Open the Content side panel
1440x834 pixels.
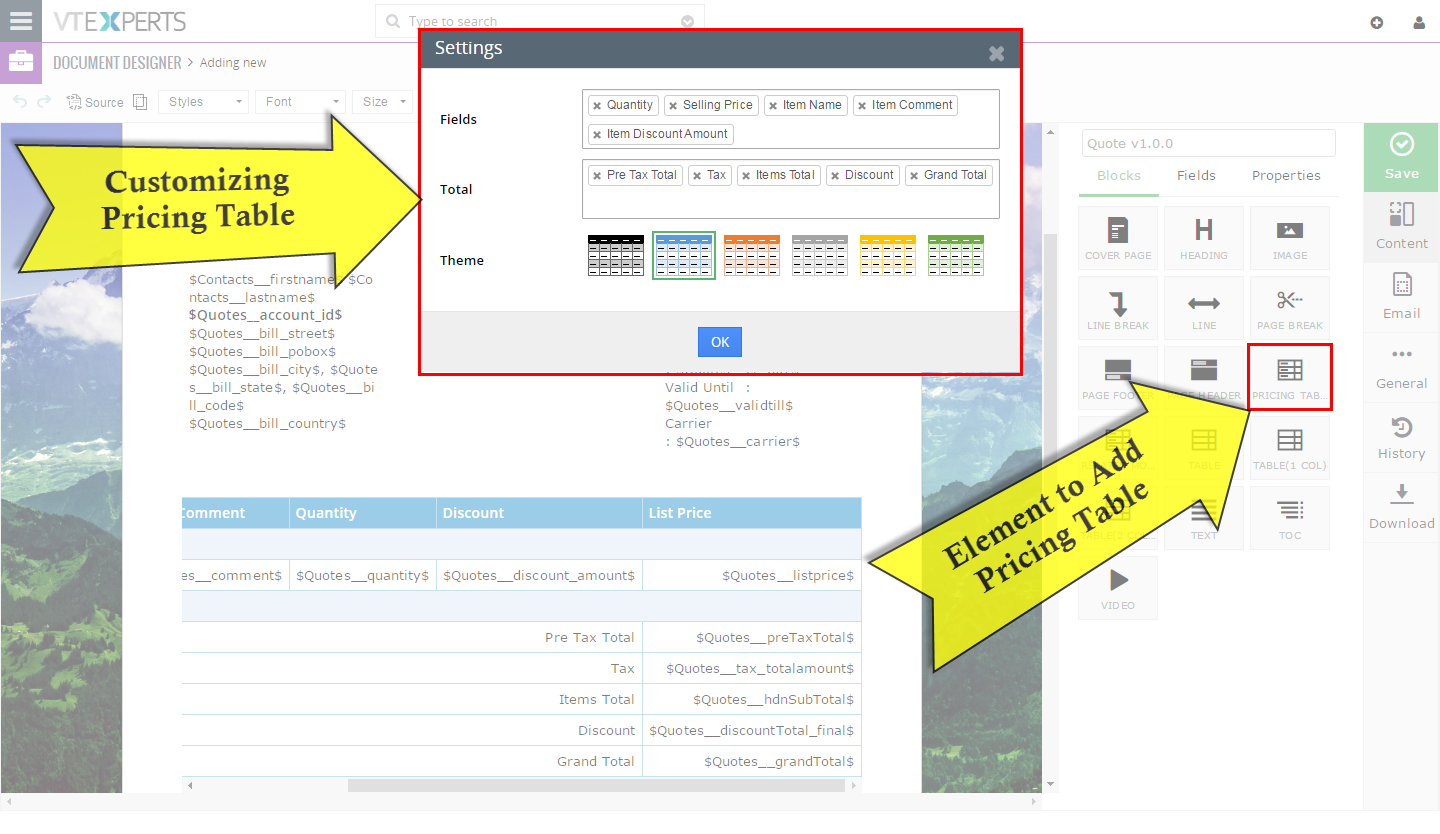(x=1402, y=227)
